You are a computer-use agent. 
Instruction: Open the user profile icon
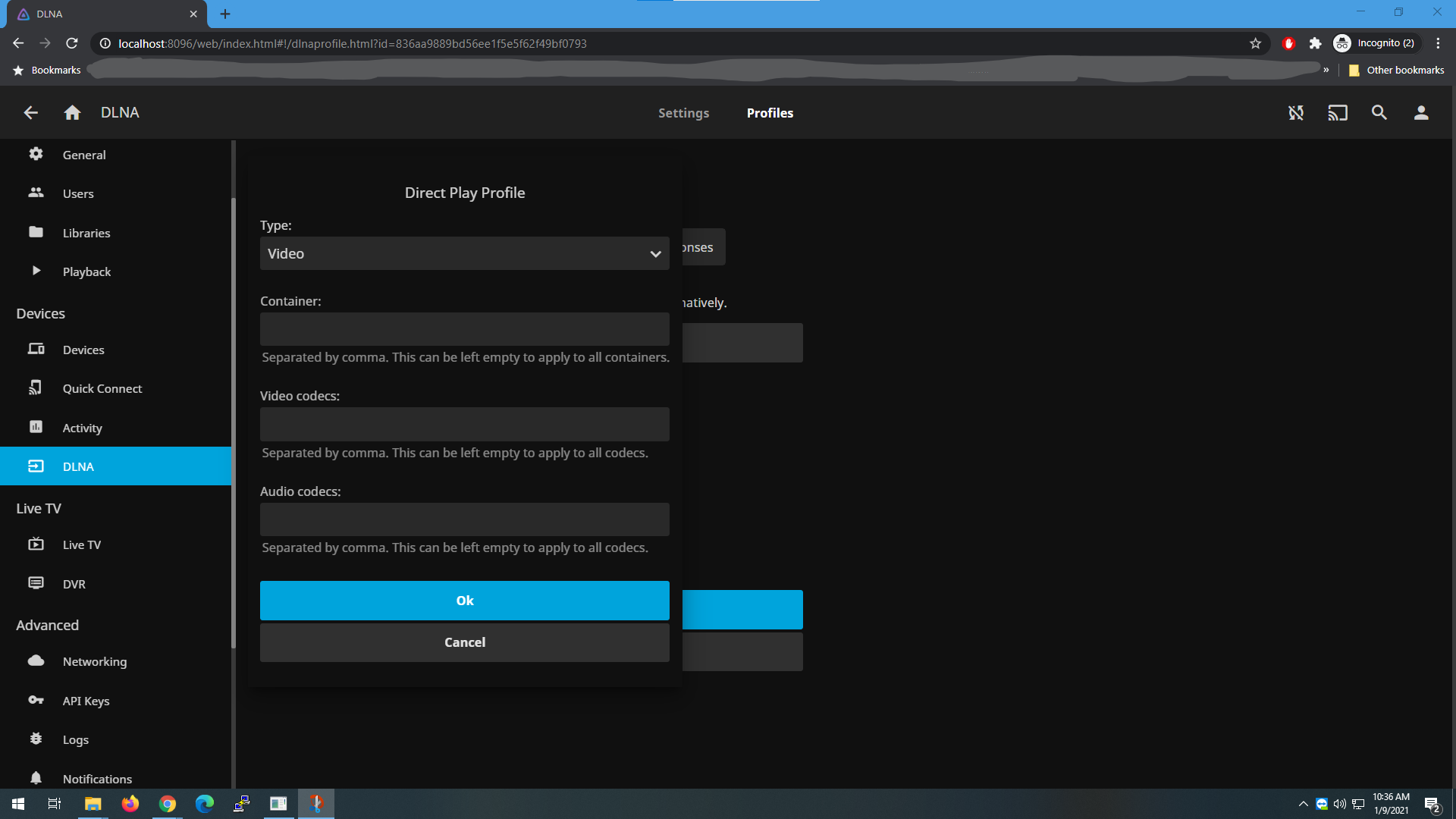(1422, 112)
